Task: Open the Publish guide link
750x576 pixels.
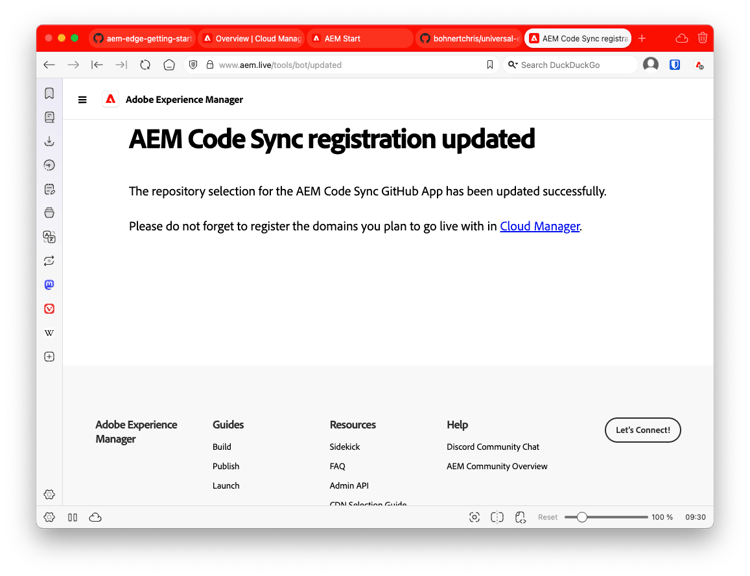Action: click(x=226, y=466)
